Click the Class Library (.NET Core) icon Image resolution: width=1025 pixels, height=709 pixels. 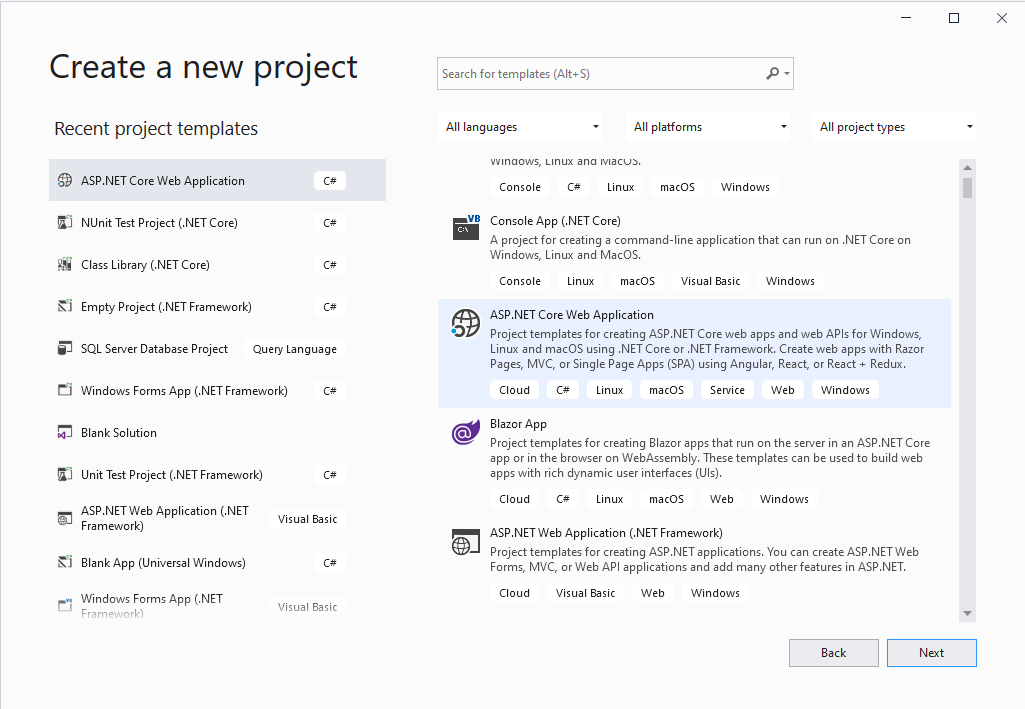pyautogui.click(x=66, y=264)
